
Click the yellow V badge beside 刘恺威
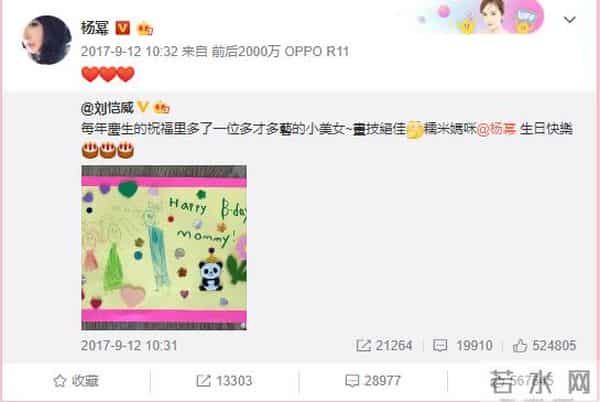point(143,107)
